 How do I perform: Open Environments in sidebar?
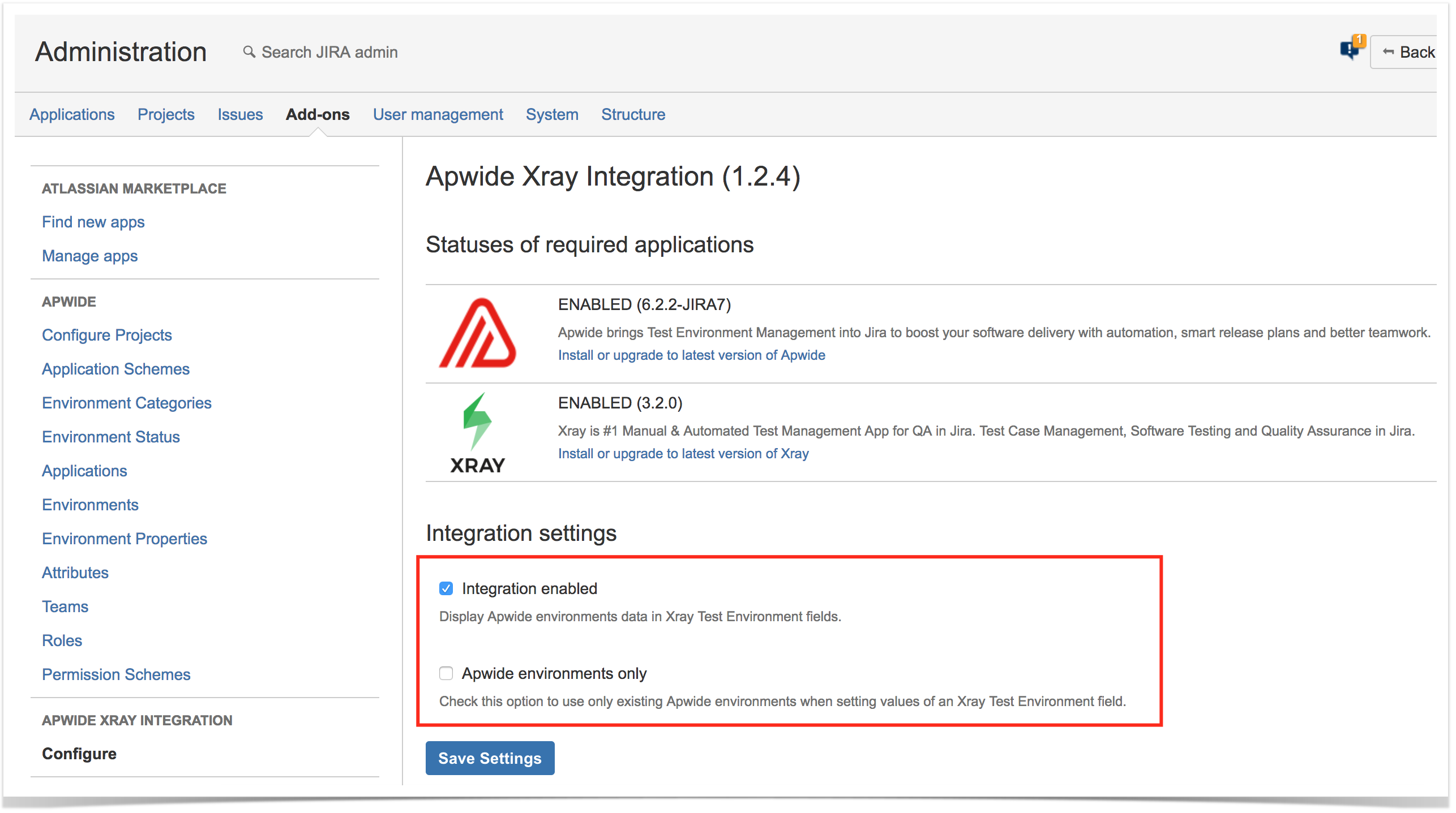(91, 505)
